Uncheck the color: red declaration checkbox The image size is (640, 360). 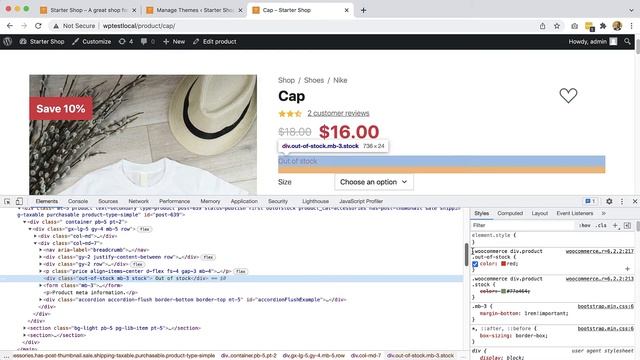[475, 264]
